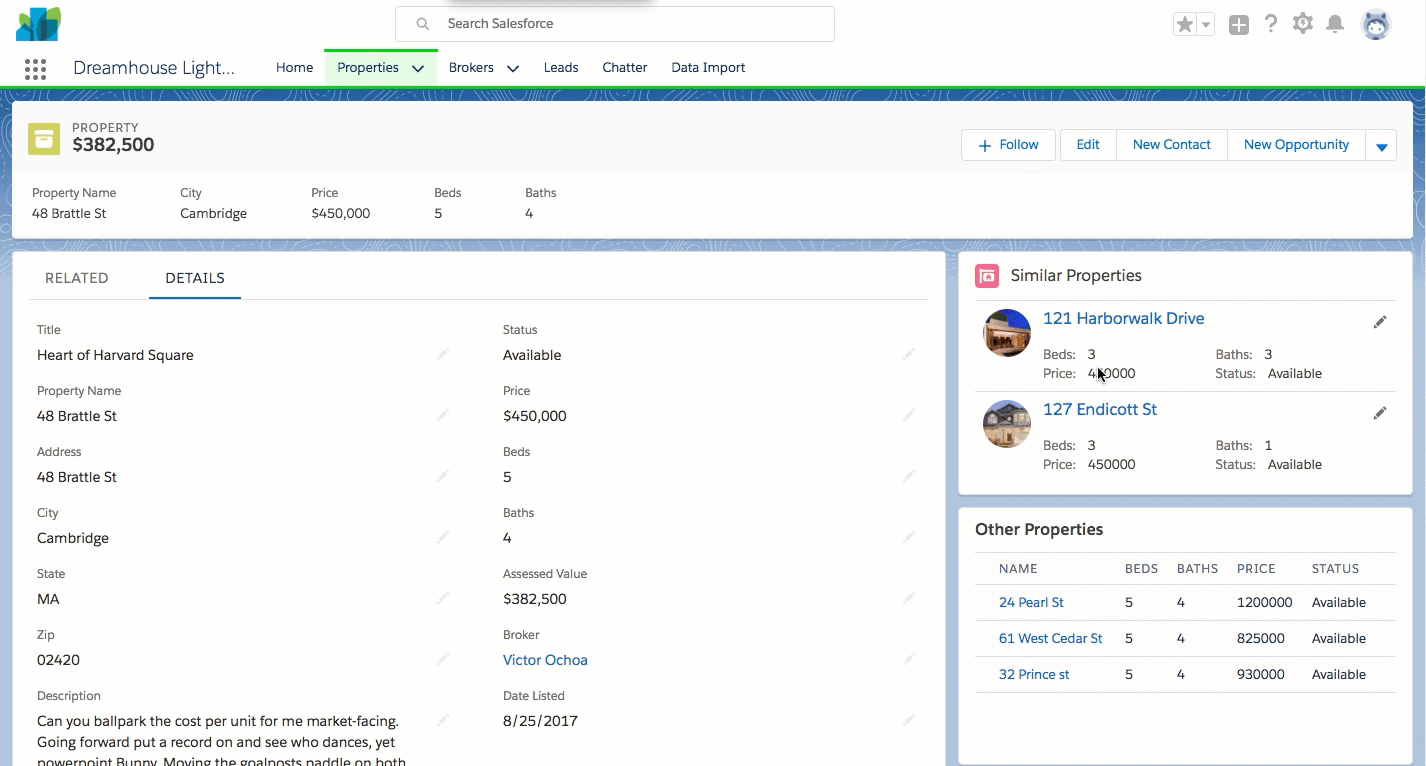Click the price value 825000

tap(1261, 638)
